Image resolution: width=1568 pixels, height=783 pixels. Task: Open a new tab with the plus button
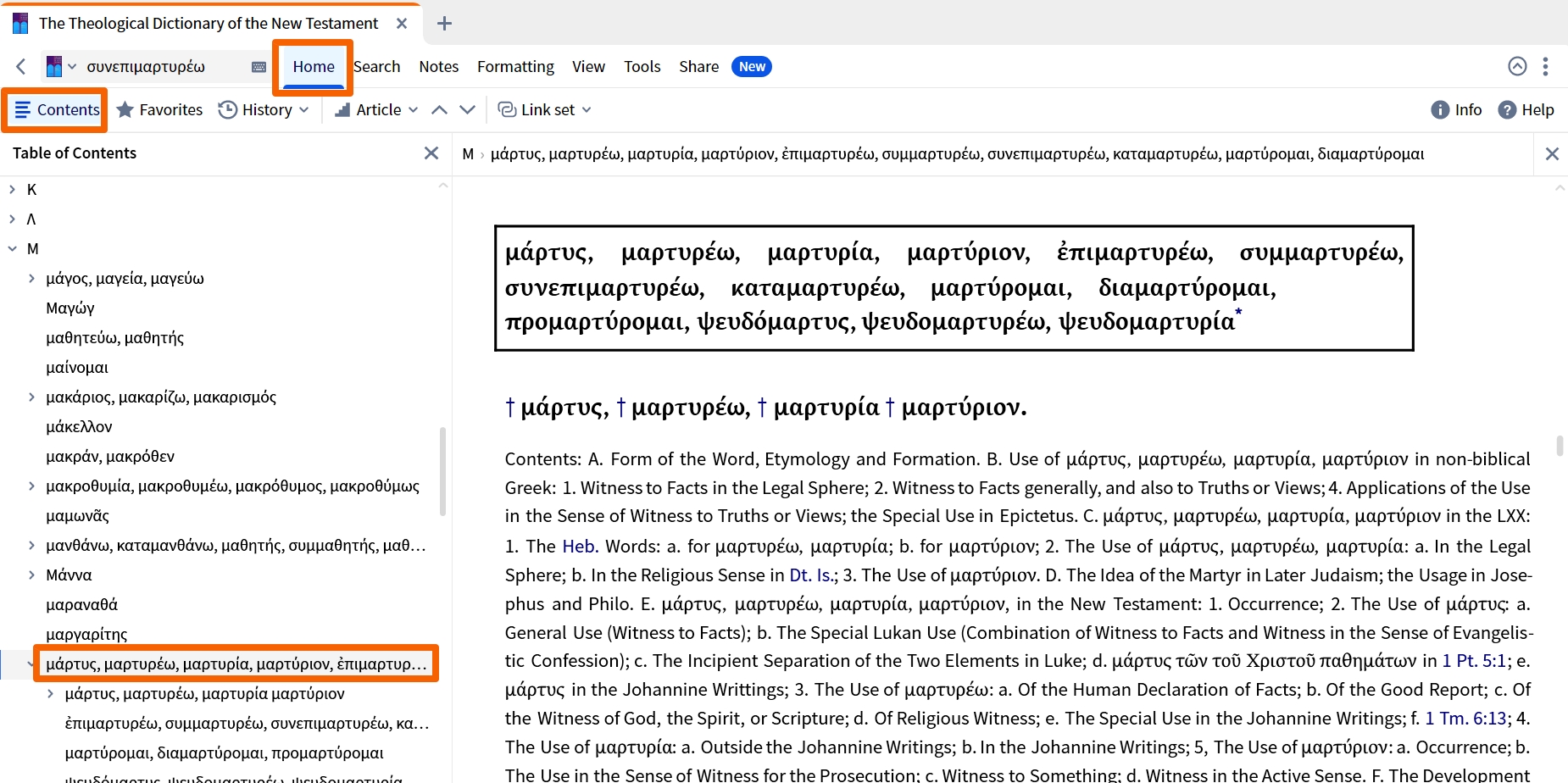(444, 23)
